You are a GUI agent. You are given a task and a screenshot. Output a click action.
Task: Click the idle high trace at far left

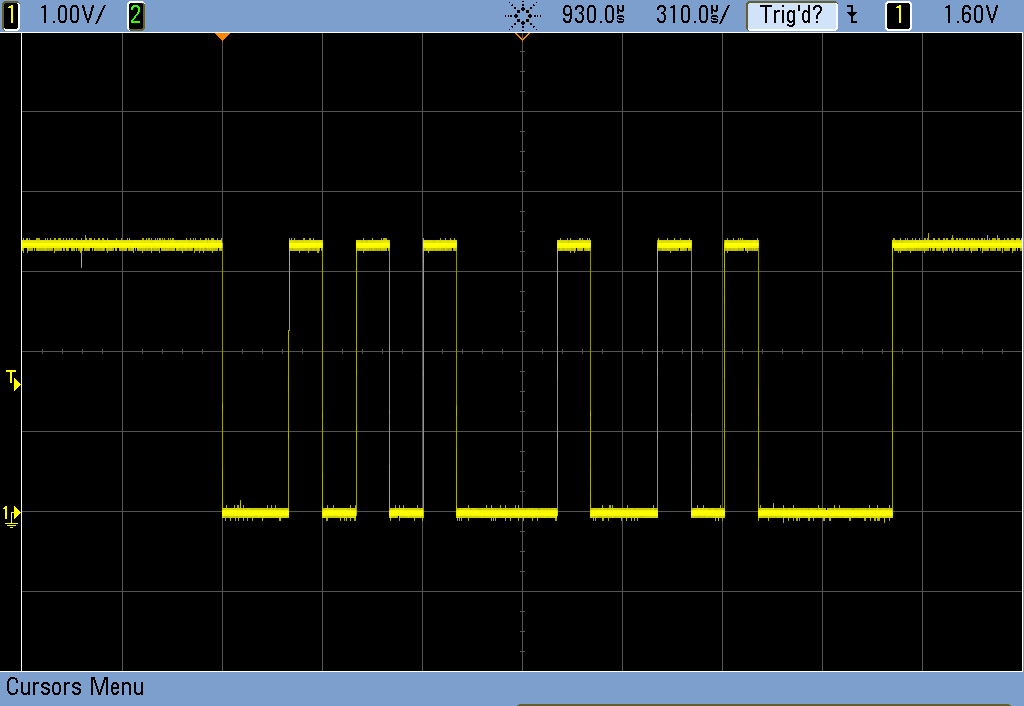(120, 244)
